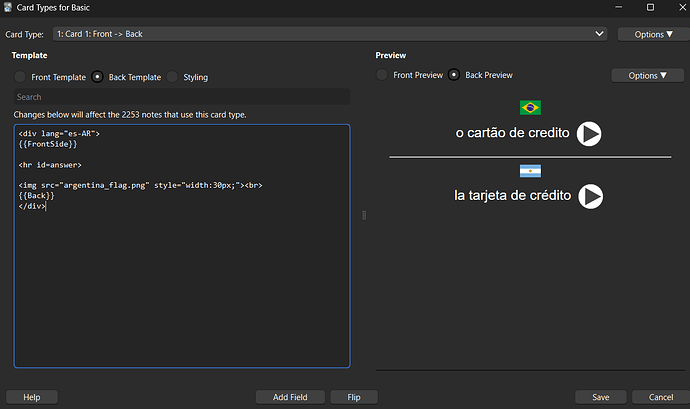690x409 pixels.
Task: Click the splitter handle between template and preview
Action: click(x=363, y=215)
